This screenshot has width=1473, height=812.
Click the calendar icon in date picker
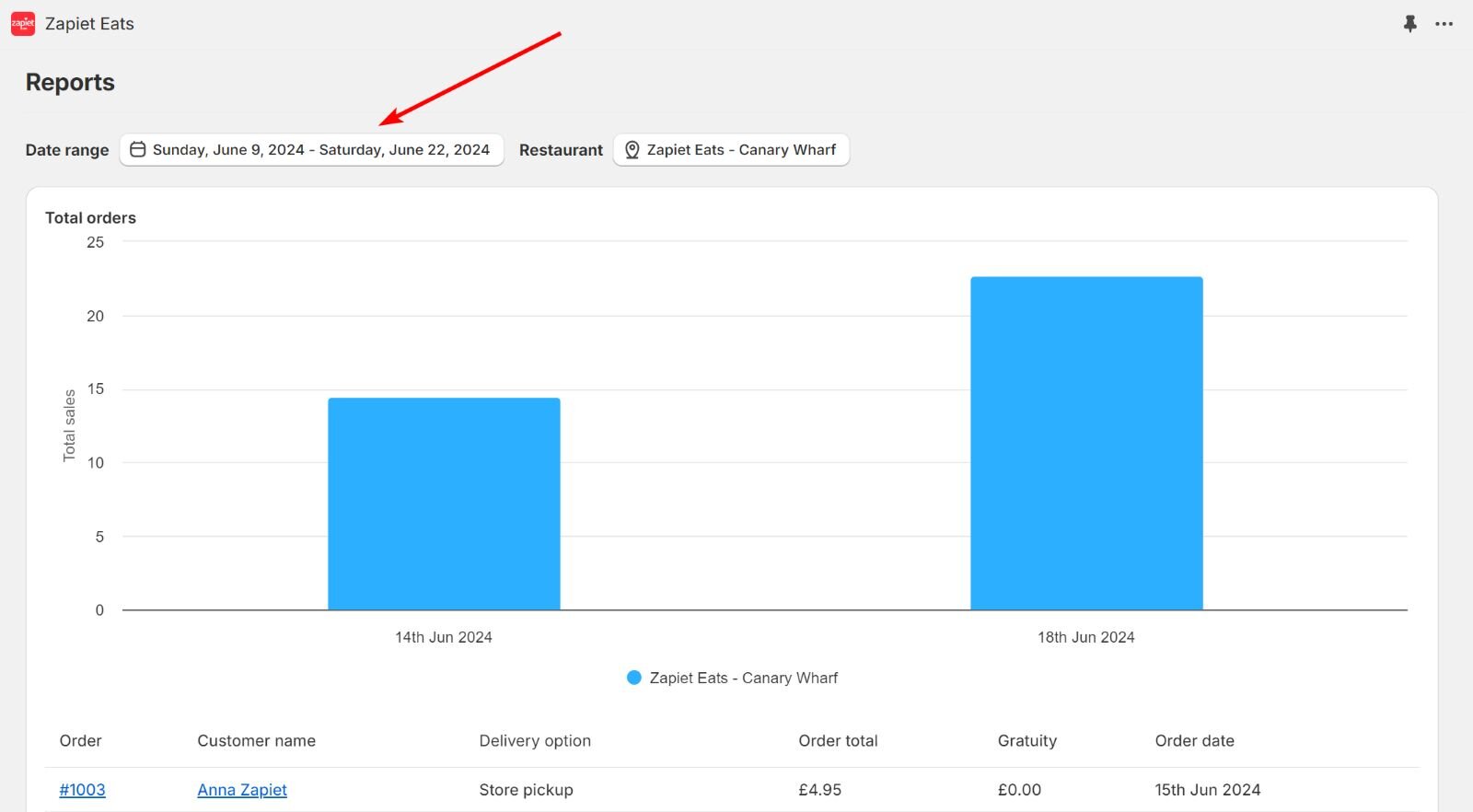[x=138, y=150]
